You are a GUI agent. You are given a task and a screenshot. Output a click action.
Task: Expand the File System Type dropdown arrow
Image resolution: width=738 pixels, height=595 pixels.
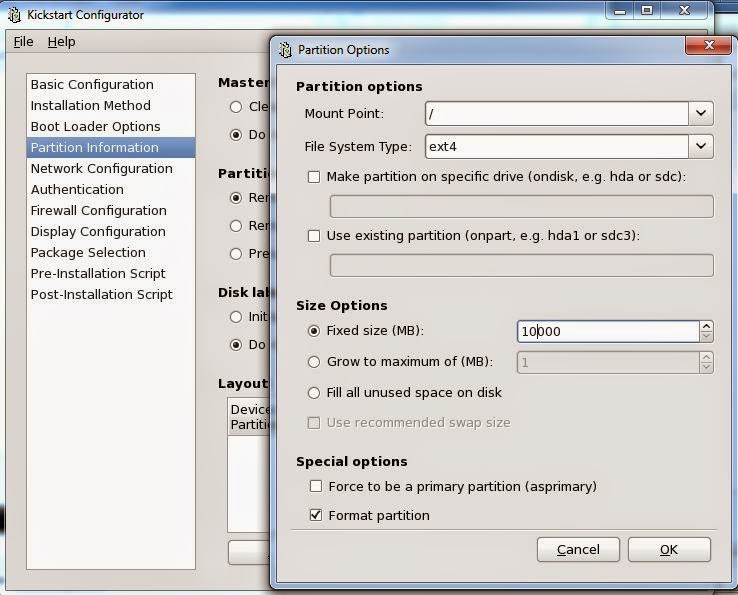coord(701,146)
